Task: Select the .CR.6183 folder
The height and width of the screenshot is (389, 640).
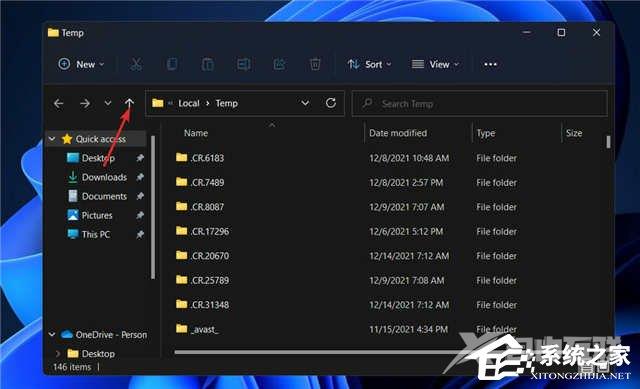Action: [207, 158]
